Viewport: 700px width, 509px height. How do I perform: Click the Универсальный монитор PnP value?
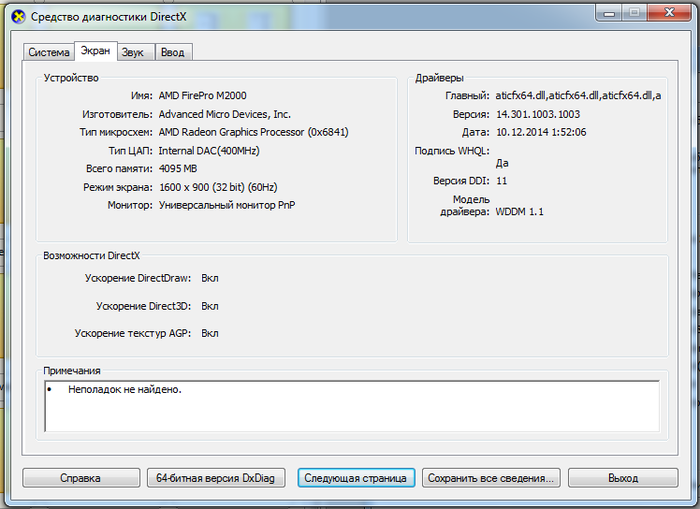pos(227,205)
